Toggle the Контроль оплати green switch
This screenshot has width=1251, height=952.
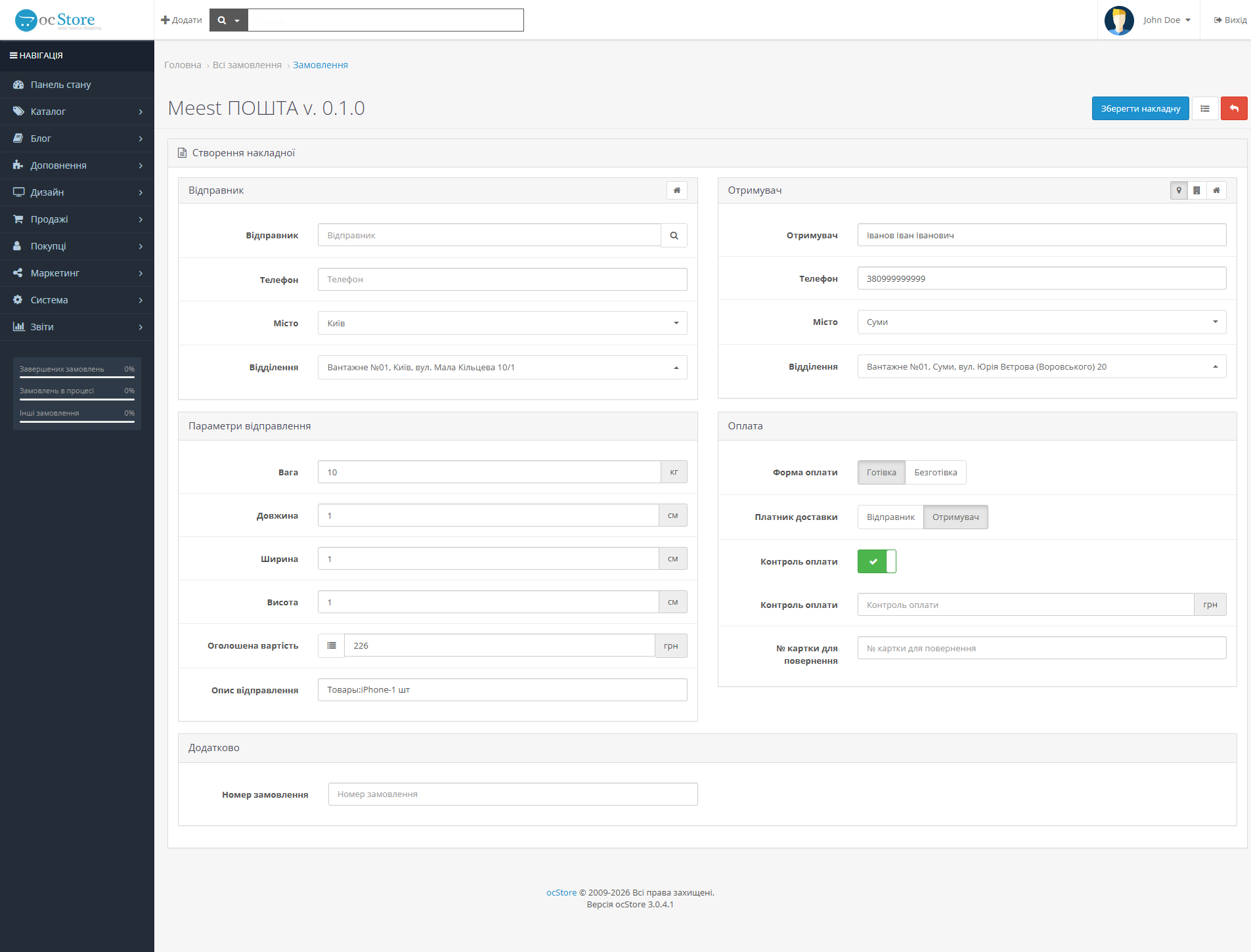(x=877, y=561)
